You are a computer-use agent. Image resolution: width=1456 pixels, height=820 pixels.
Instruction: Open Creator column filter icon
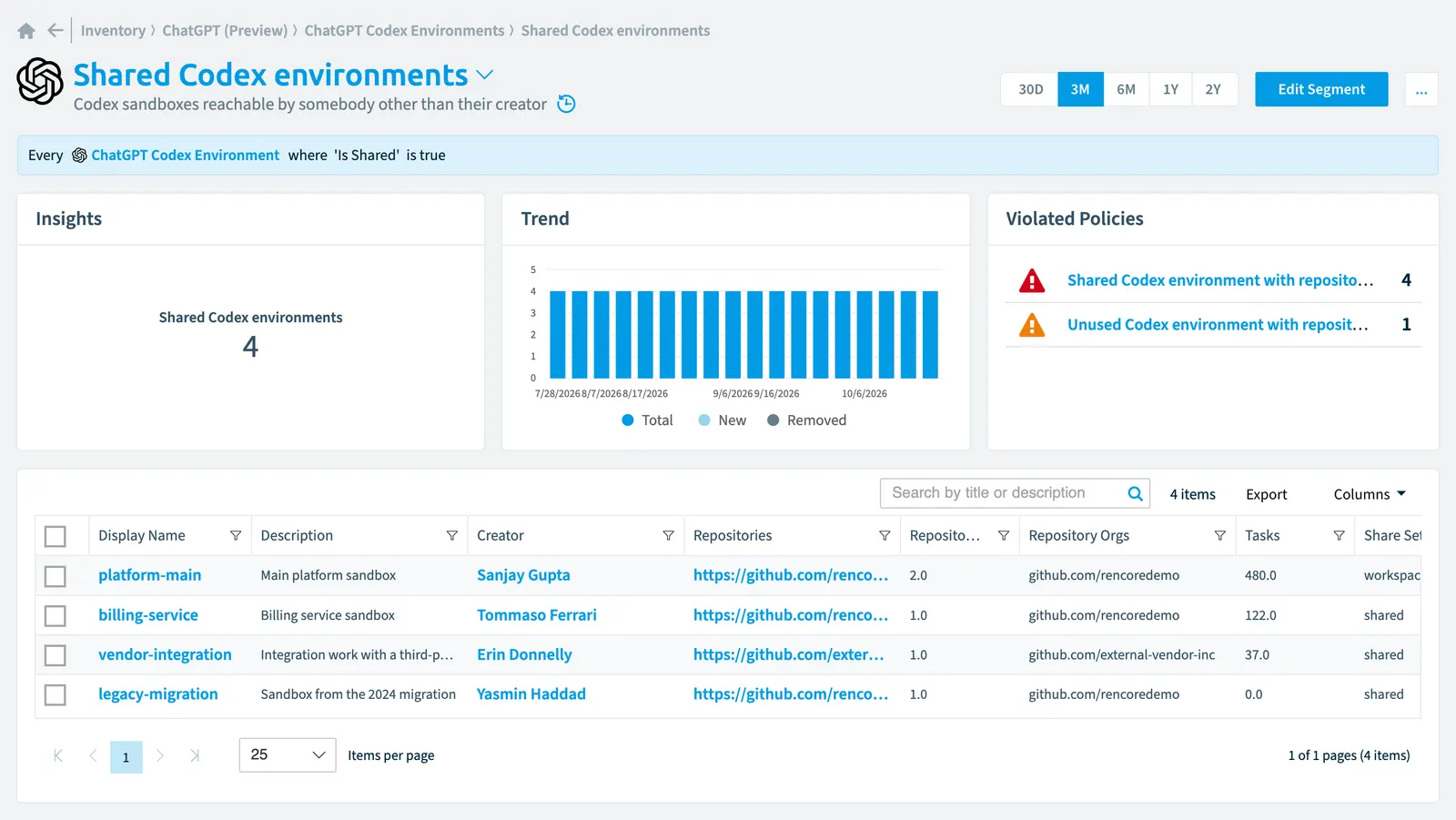[x=668, y=535]
